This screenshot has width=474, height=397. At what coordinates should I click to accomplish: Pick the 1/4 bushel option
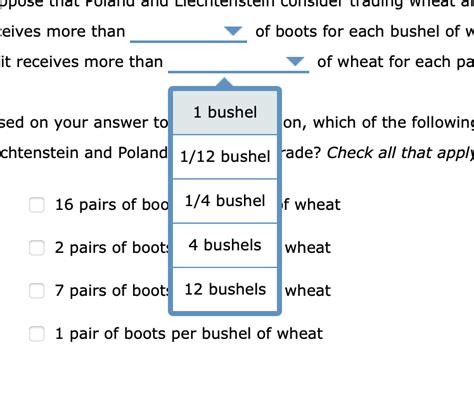[225, 201]
